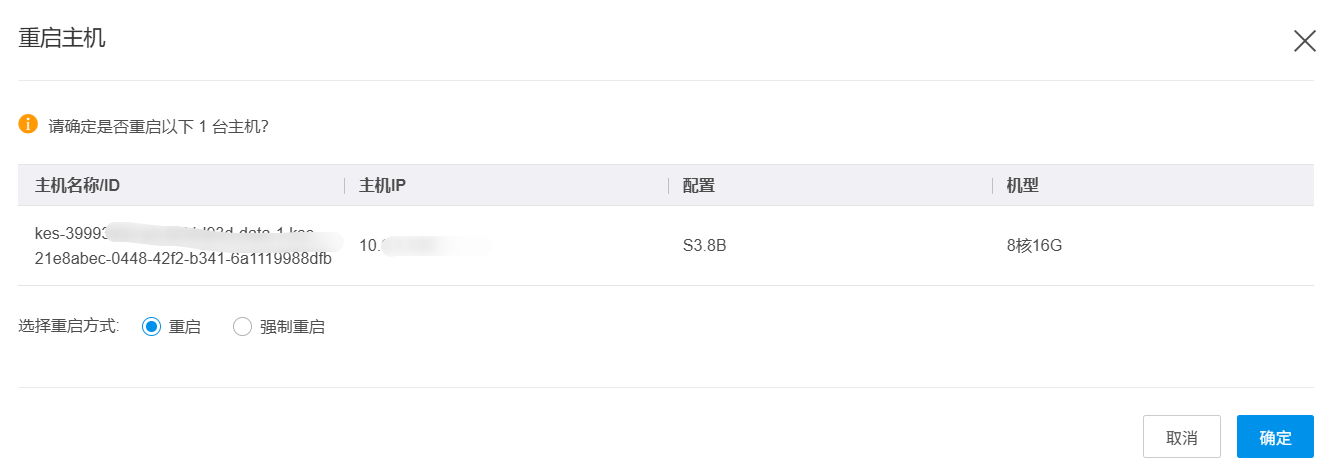Click the 重启主机 dialog title
This screenshot has height=471, width=1334.
pyautogui.click(x=62, y=40)
